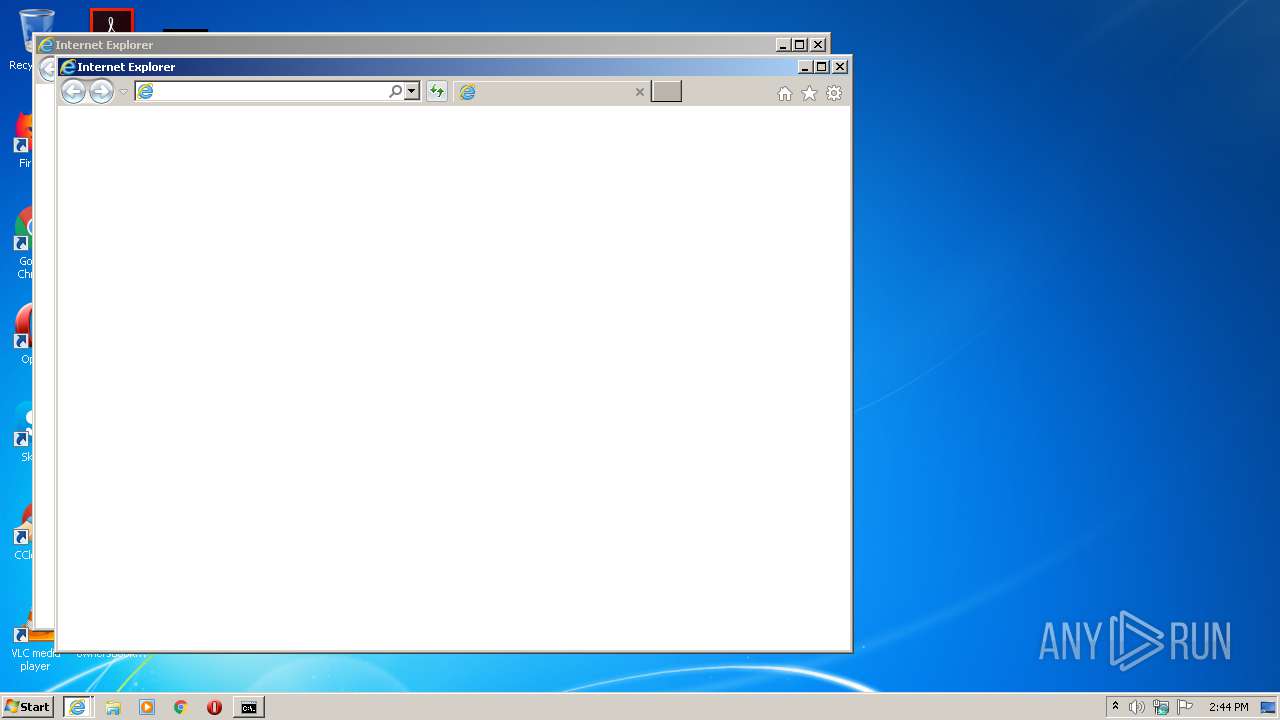
Task: Select the CCleaner desktop shortcut
Action: coord(24,530)
